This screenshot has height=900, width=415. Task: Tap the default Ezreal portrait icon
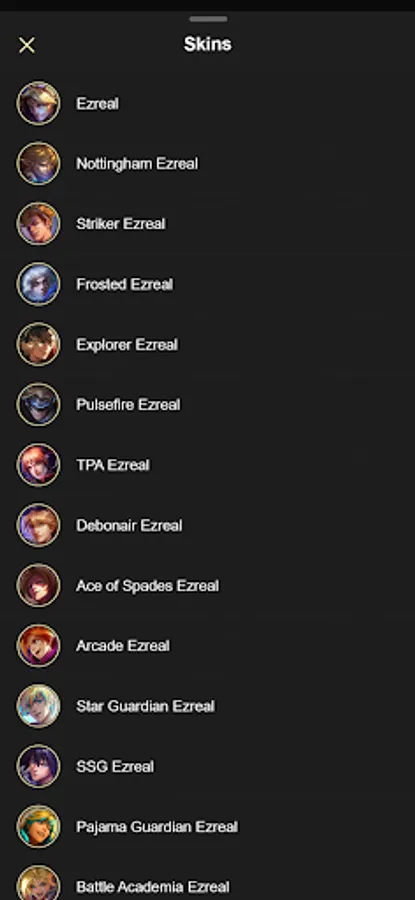tap(38, 103)
